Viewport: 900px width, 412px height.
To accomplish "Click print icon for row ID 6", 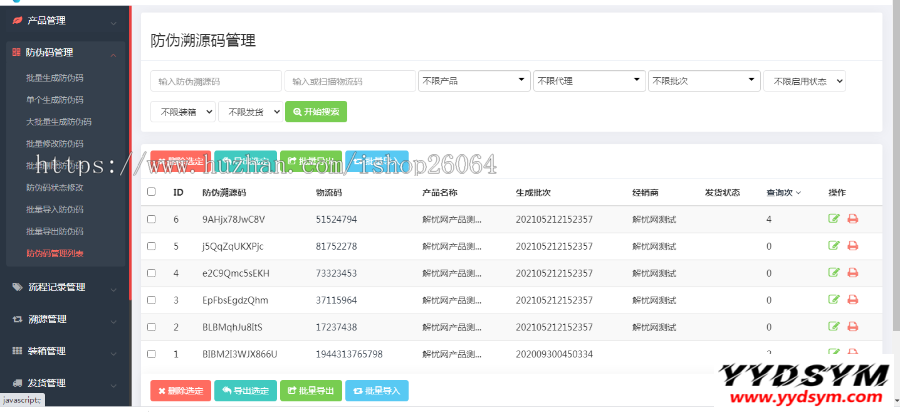I will (853, 219).
